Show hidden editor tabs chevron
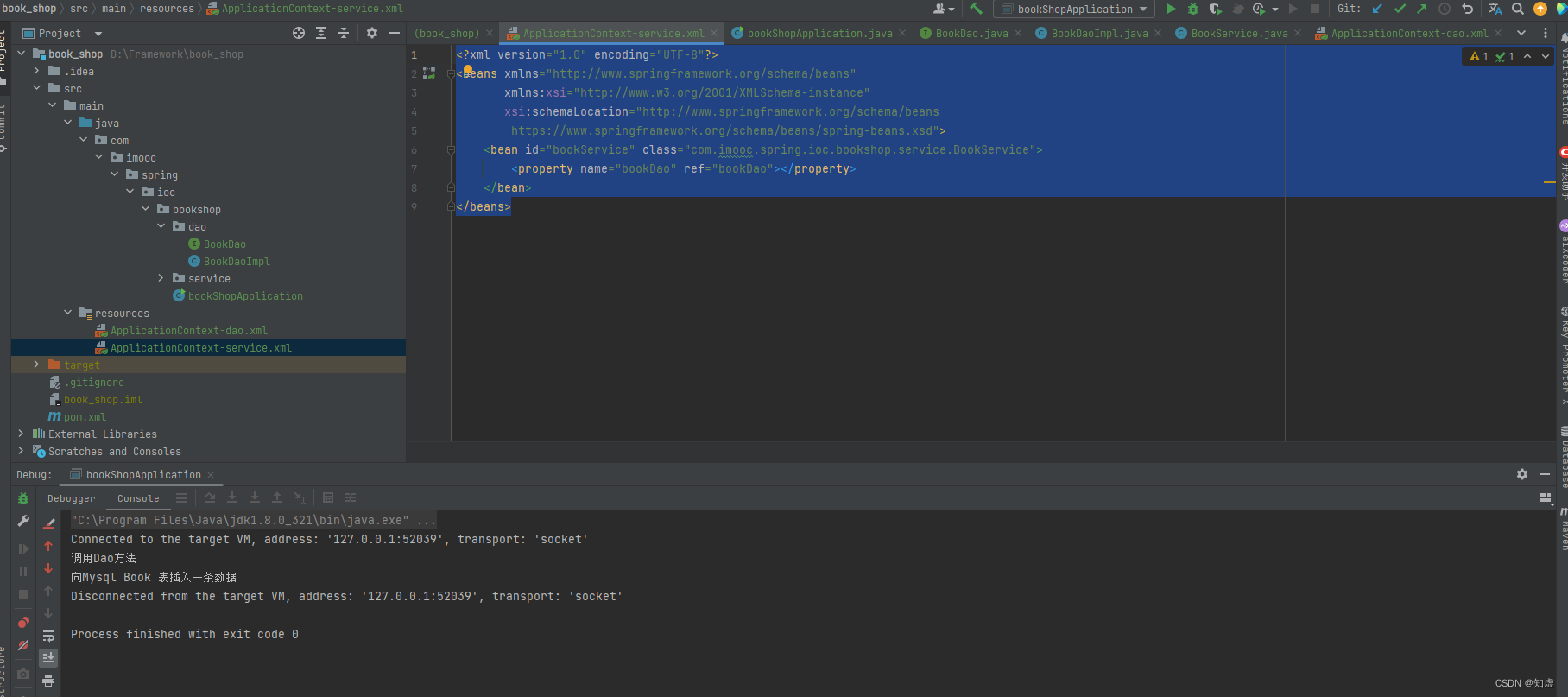Image resolution: width=1568 pixels, height=697 pixels. [1521, 33]
